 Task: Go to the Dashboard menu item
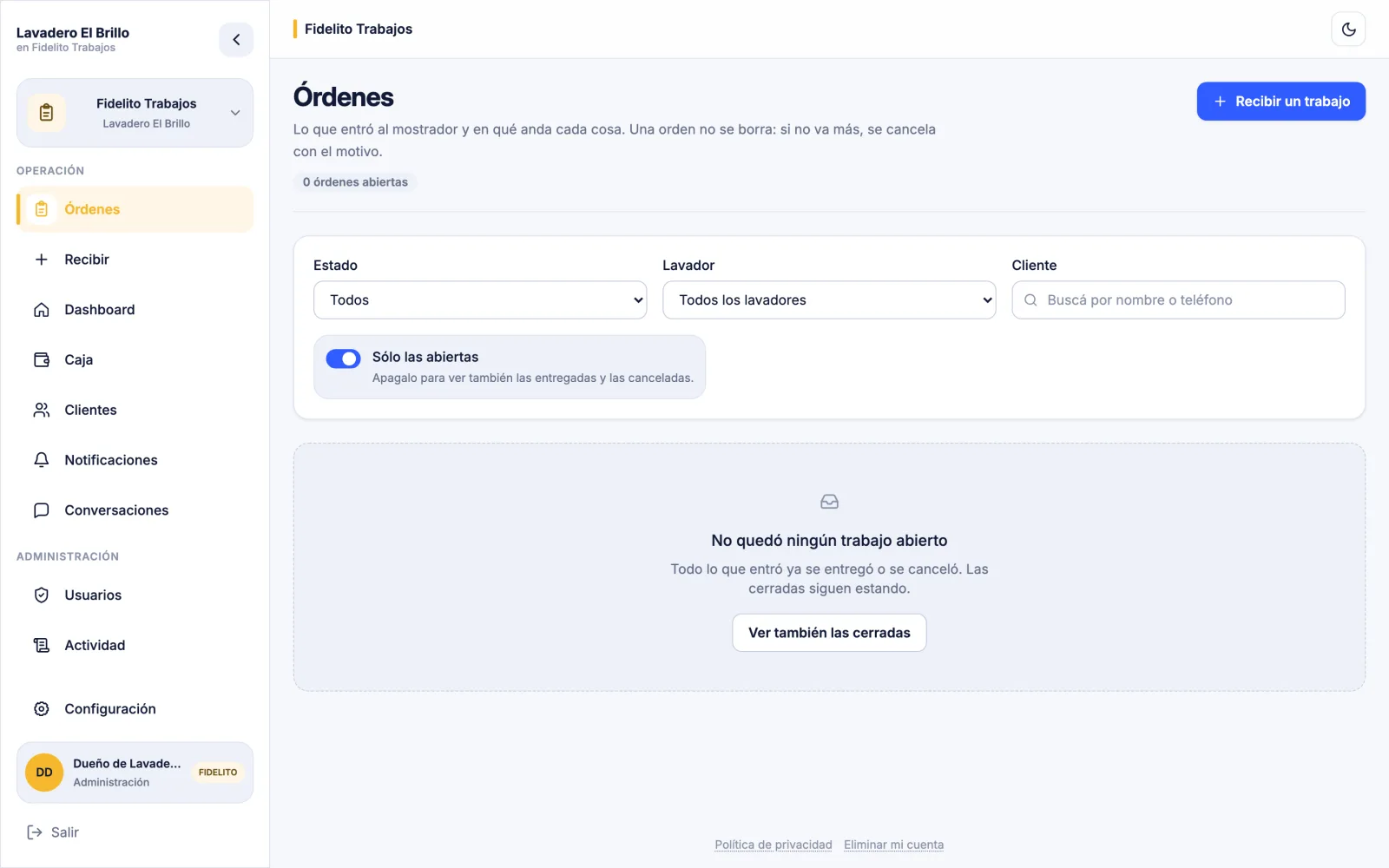coord(135,310)
